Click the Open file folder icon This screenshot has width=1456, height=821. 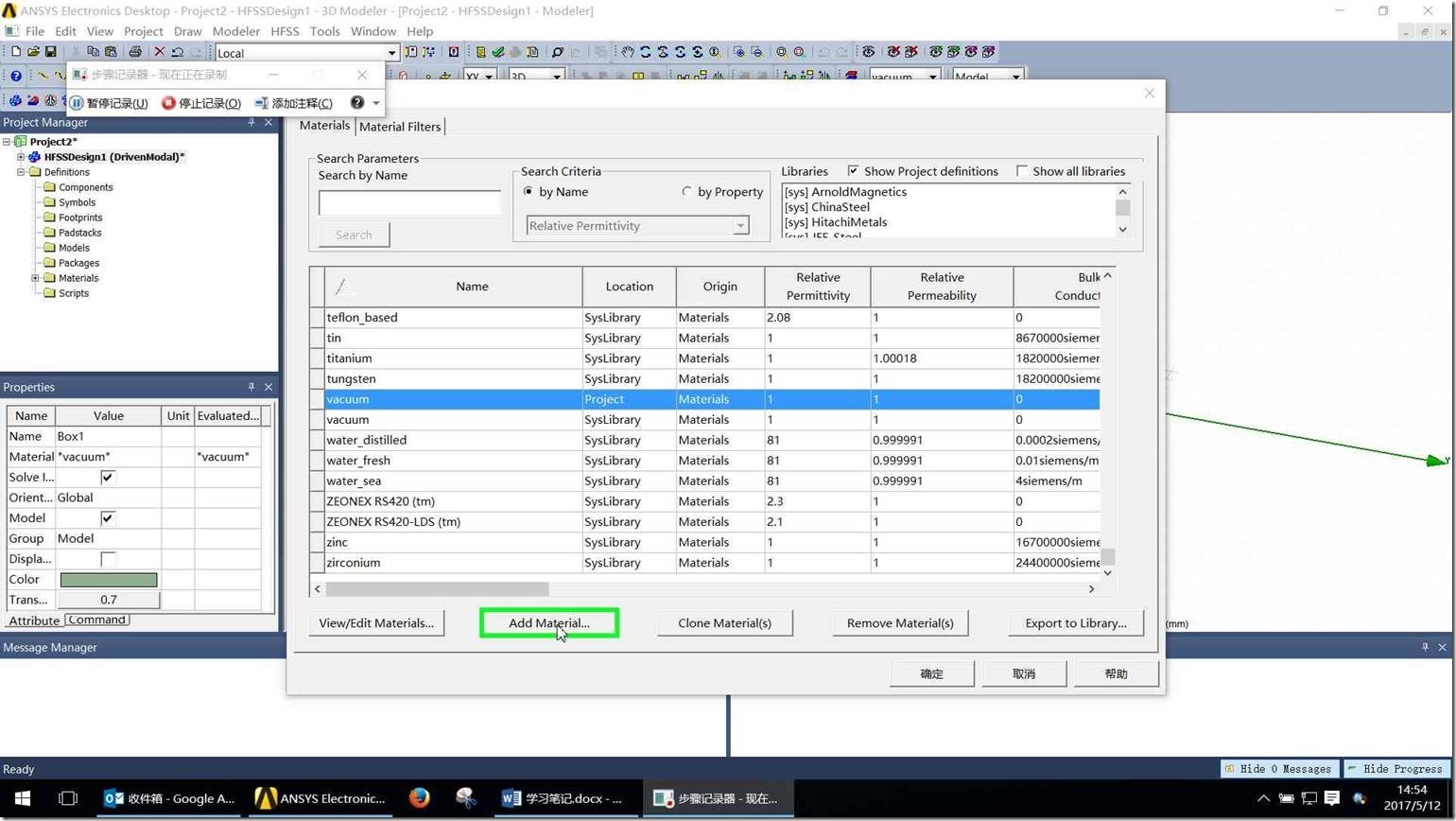(x=33, y=52)
